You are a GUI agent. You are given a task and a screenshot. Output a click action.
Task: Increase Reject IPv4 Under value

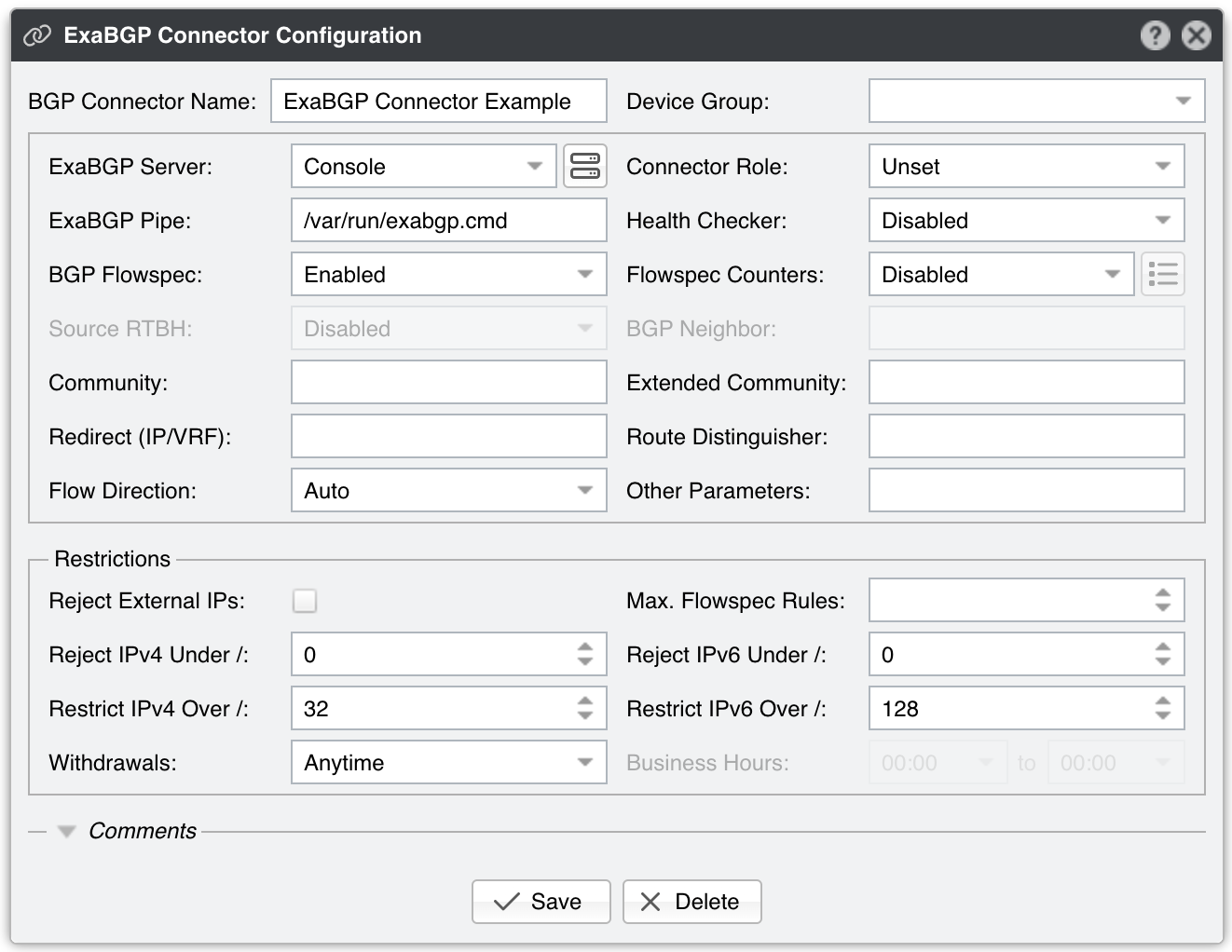585,646
